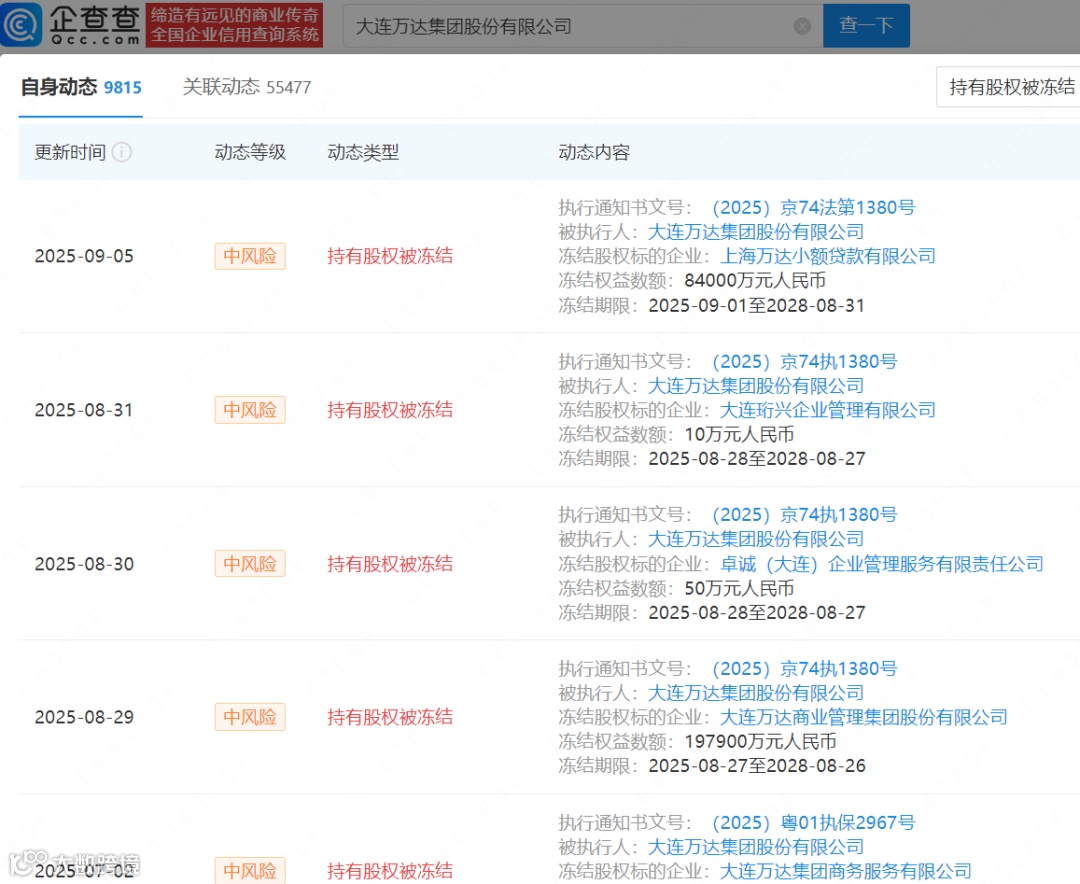Viewport: 1080px width, 884px height.
Task: Click 持有股权被冻结 type in 2025-08-29 row
Action: (390, 717)
